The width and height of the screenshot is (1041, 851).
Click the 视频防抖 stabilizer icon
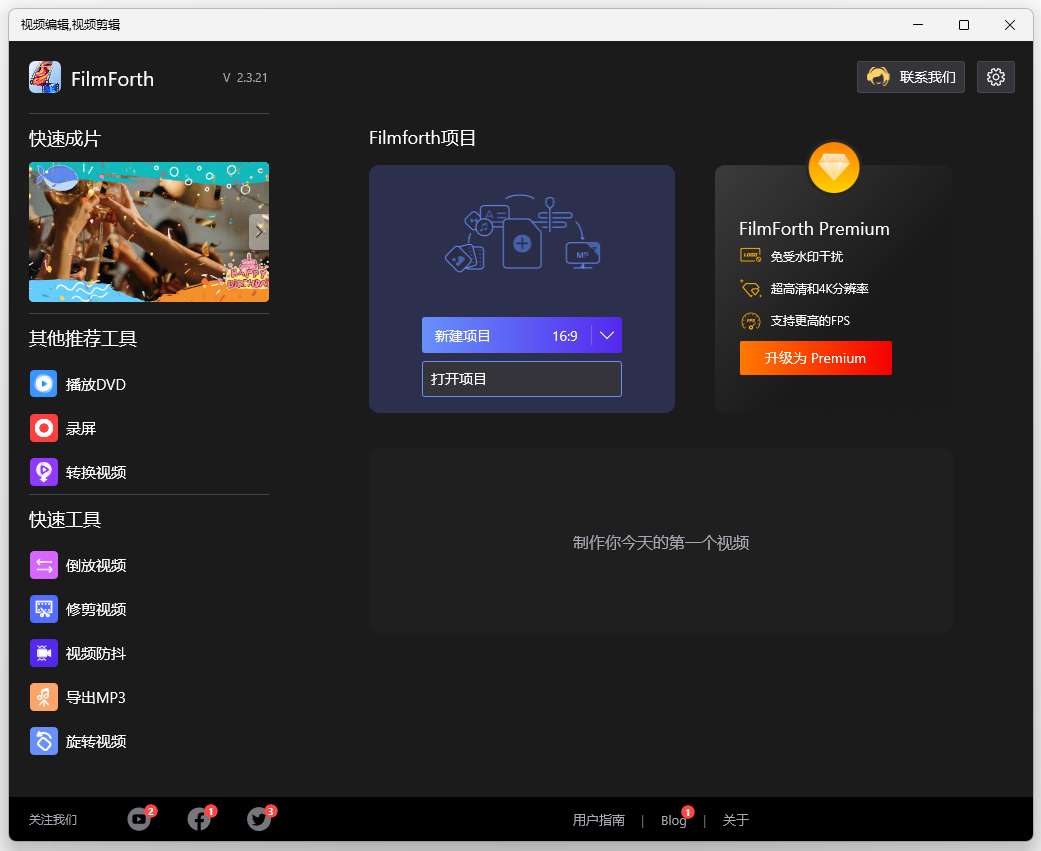pyautogui.click(x=44, y=653)
